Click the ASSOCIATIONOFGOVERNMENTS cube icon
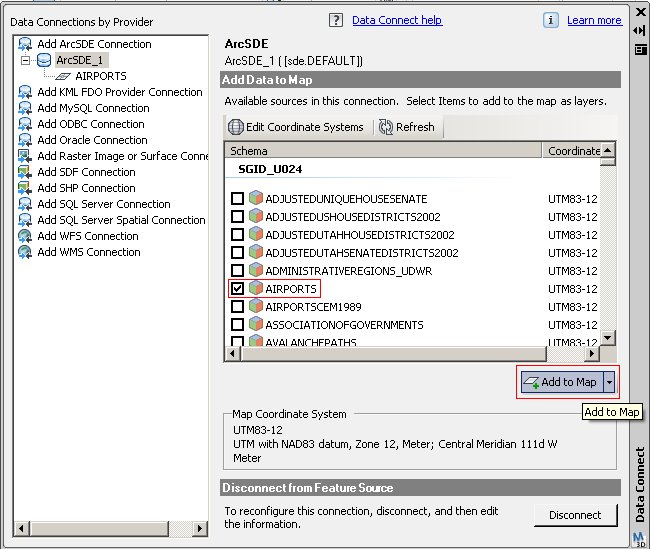650x549 pixels. (256, 324)
